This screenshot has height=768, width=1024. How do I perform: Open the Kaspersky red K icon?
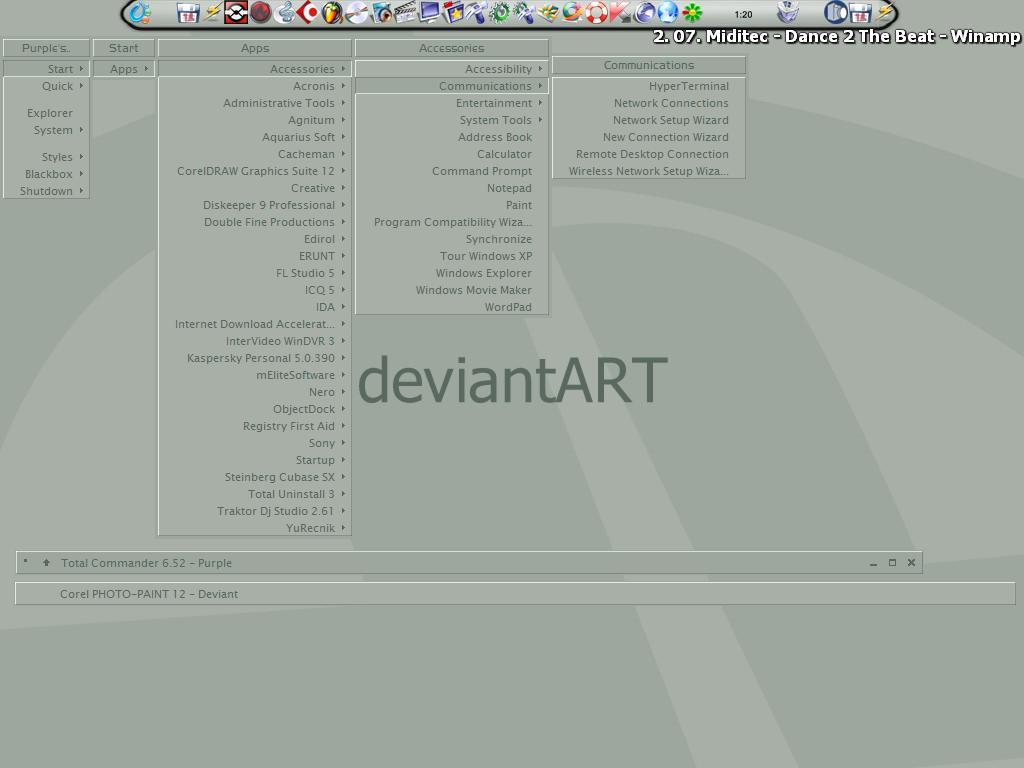[x=620, y=13]
